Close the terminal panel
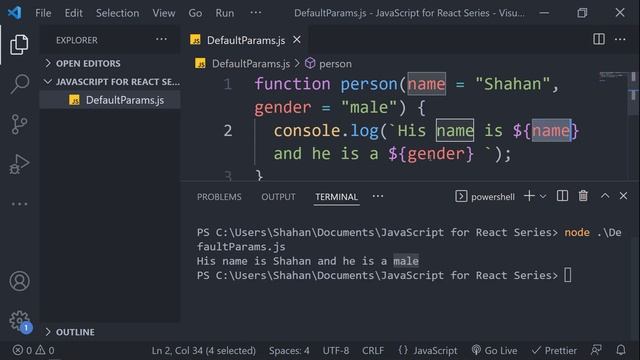Screen dimensions: 640x360 [x=623, y=196]
